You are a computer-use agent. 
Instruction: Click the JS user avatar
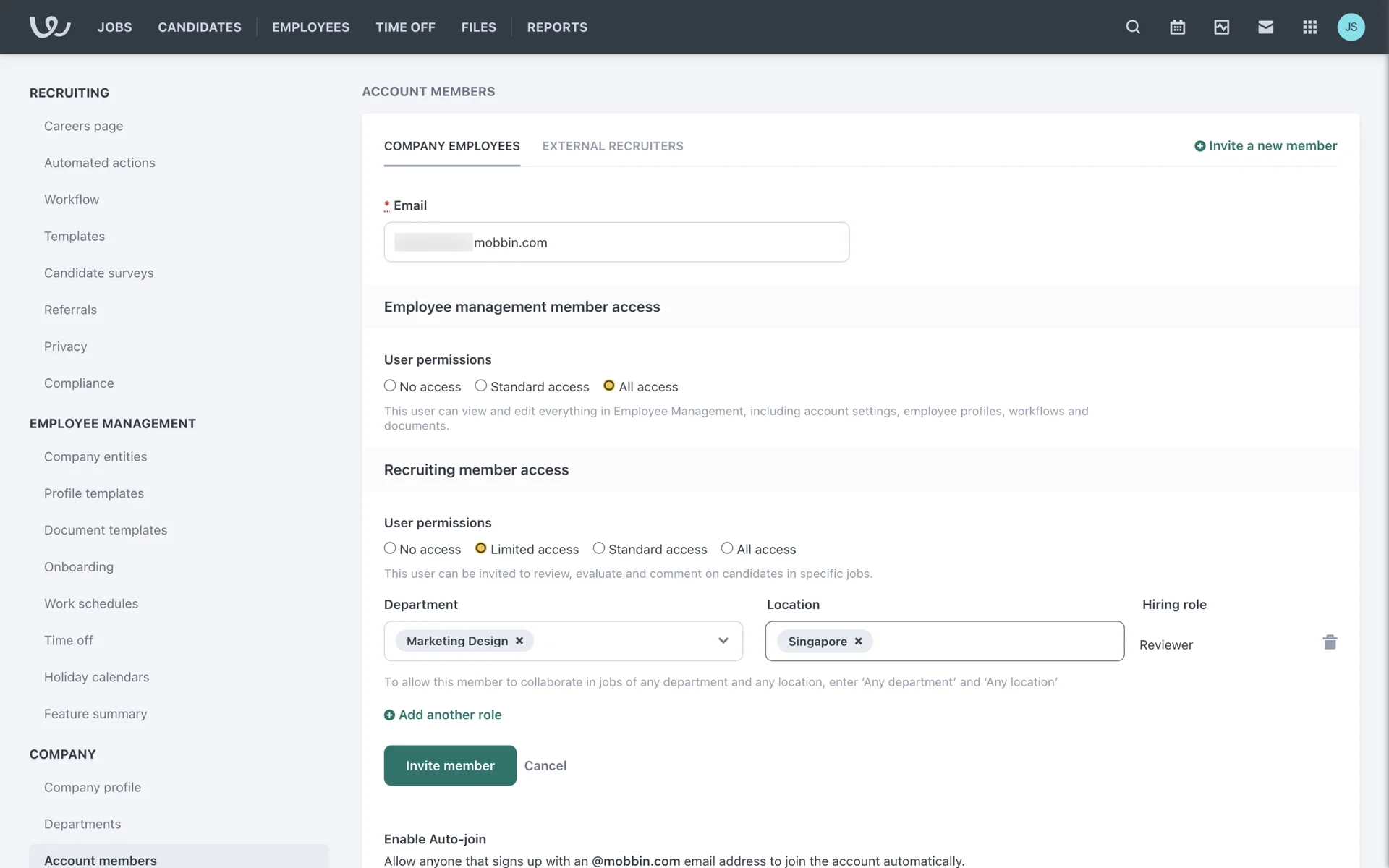click(x=1351, y=27)
